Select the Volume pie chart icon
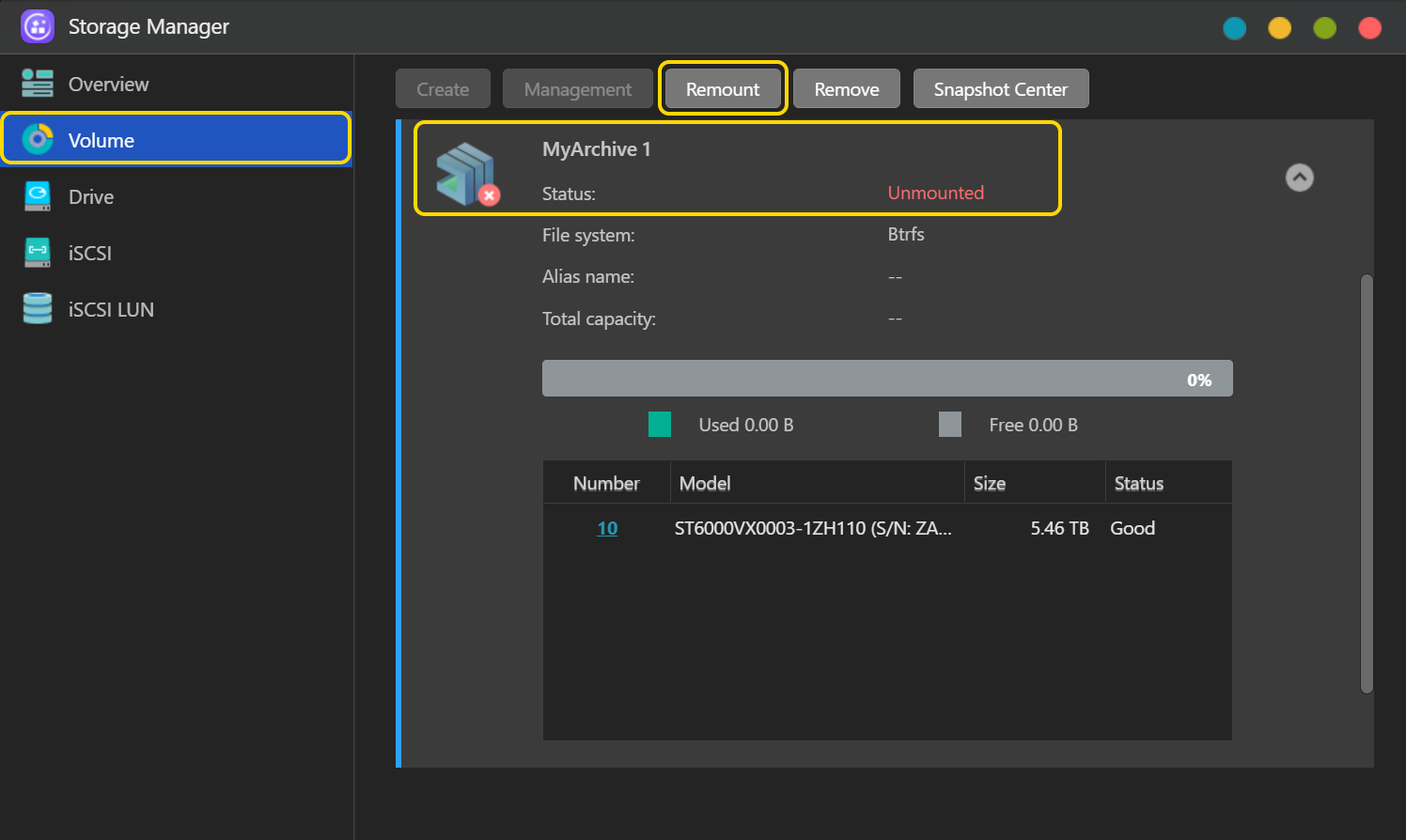 [38, 140]
